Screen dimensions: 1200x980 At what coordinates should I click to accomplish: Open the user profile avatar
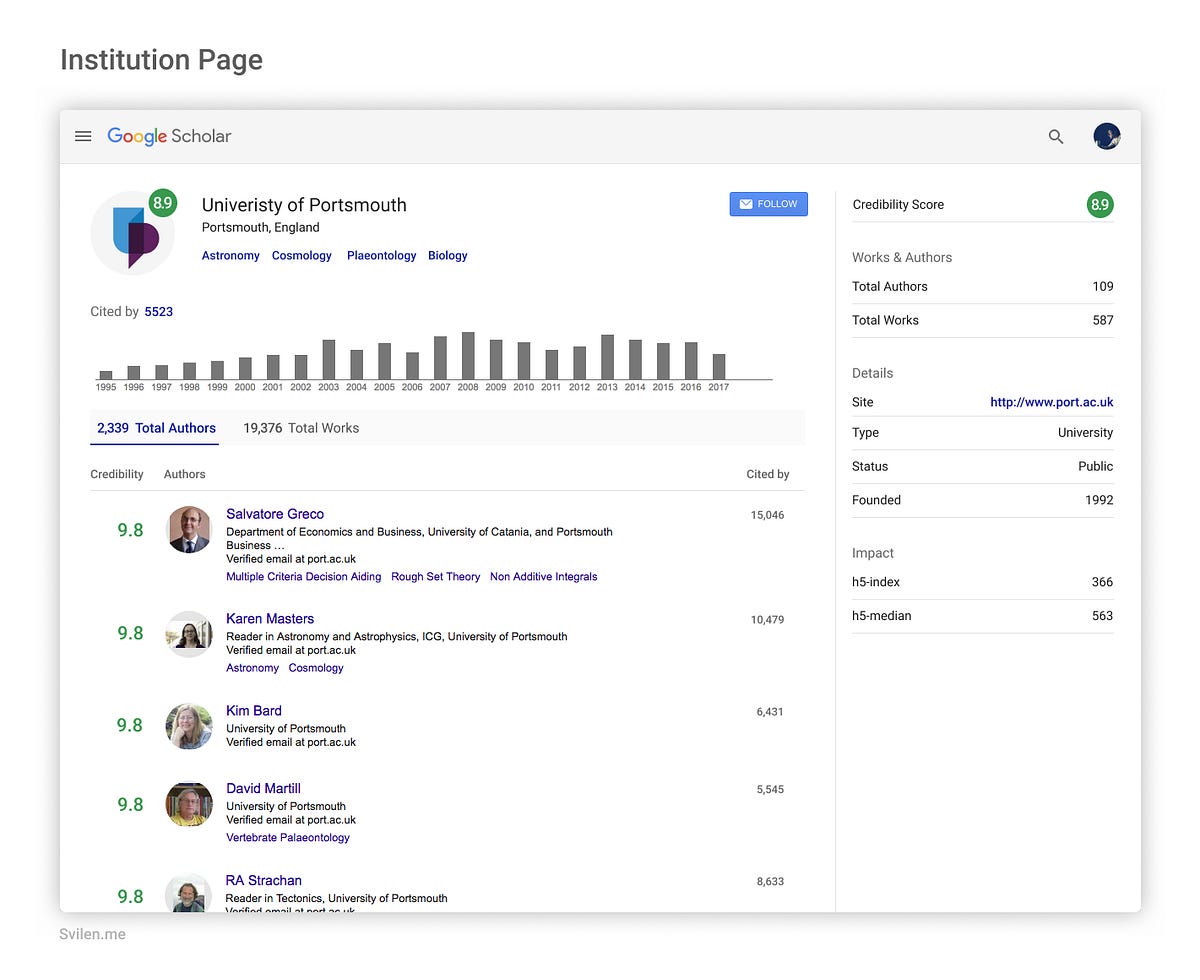pos(1106,137)
